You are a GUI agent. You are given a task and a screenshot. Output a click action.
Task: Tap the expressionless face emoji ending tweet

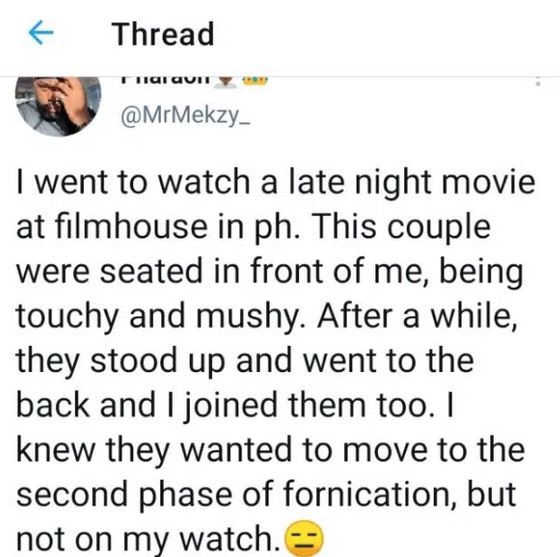click(304, 538)
